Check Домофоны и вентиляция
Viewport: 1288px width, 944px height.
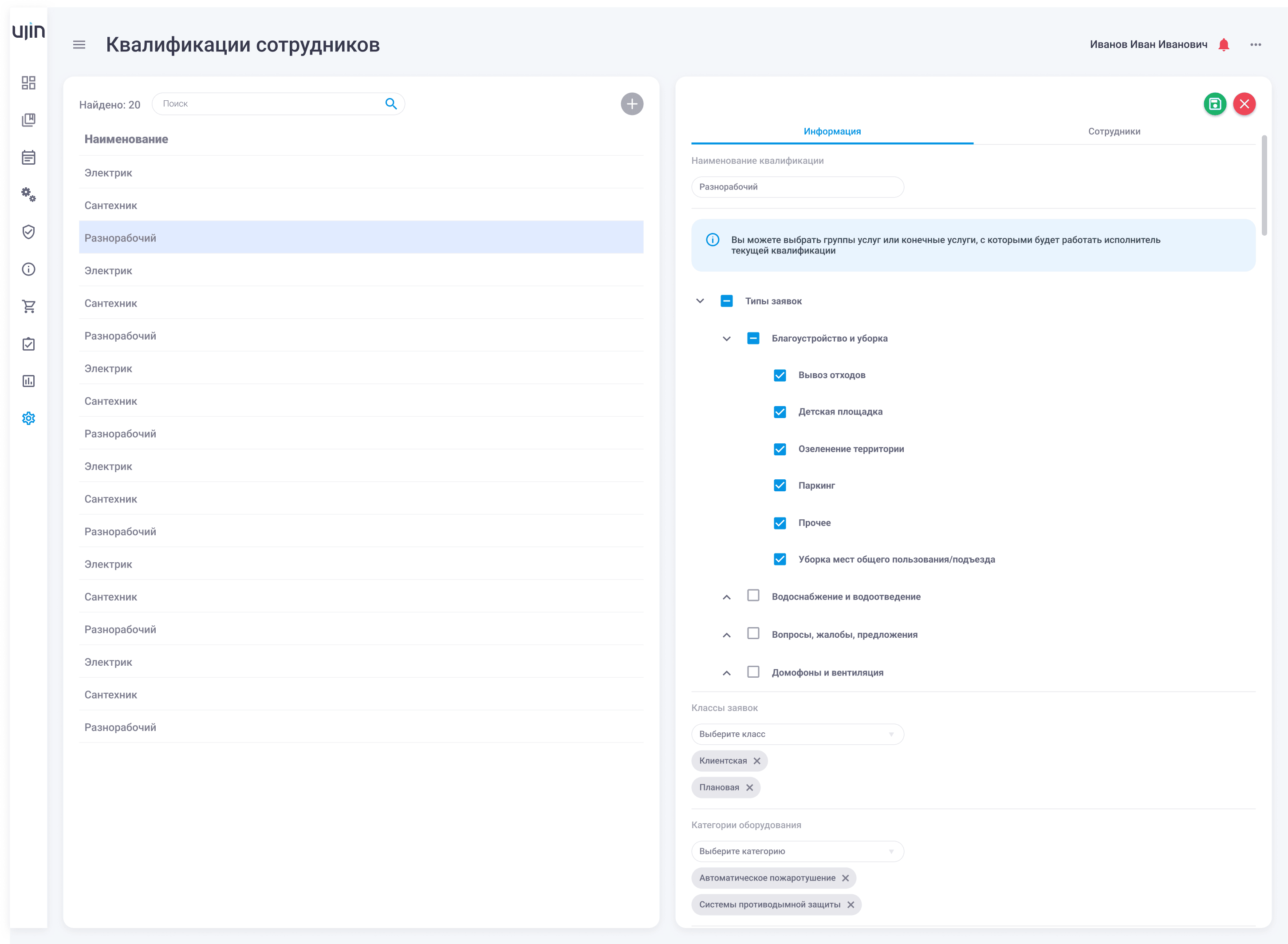point(753,671)
